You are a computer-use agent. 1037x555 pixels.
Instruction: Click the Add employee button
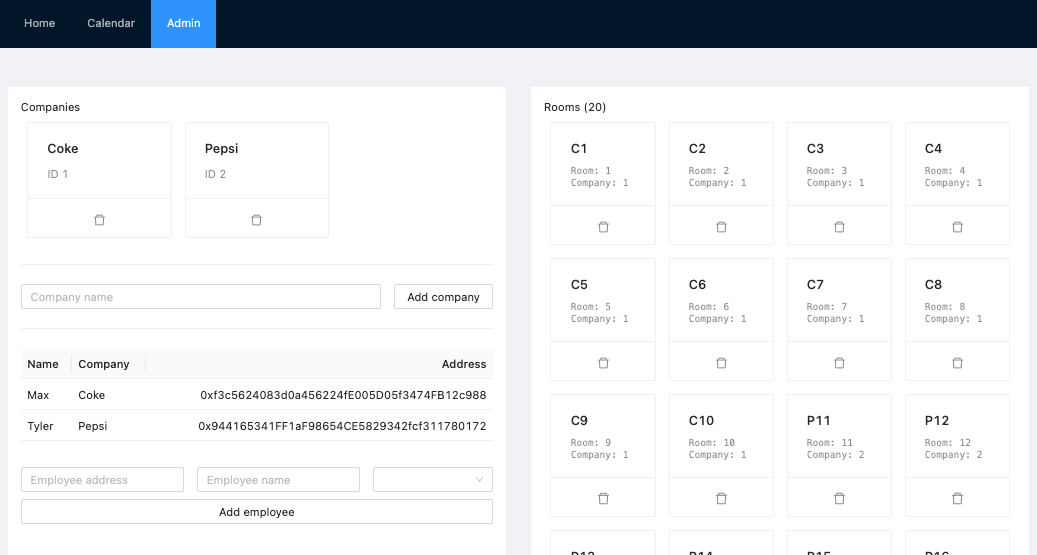(x=257, y=512)
